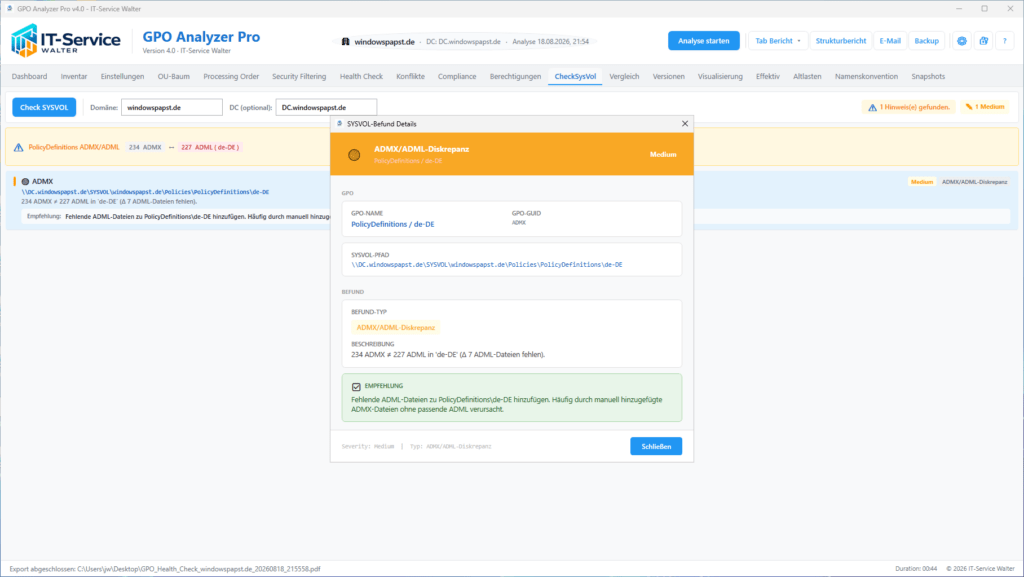The image size is (1024, 577).
Task: Open the Snapshots tab
Action: click(928, 76)
